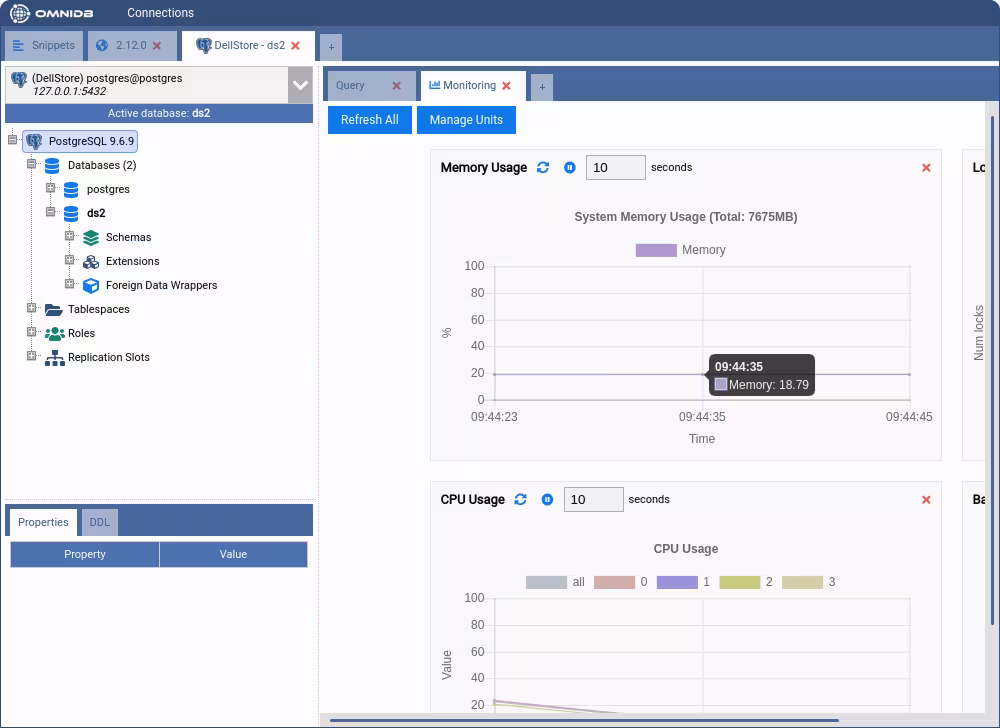
Task: Expand the Tablespaces node
Action: (31, 308)
